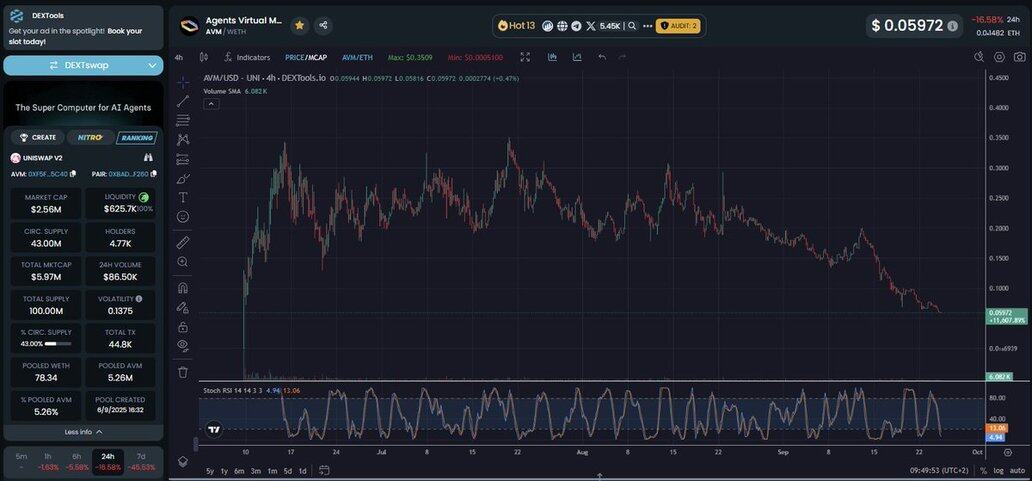Open the RANKING section

tap(137, 138)
